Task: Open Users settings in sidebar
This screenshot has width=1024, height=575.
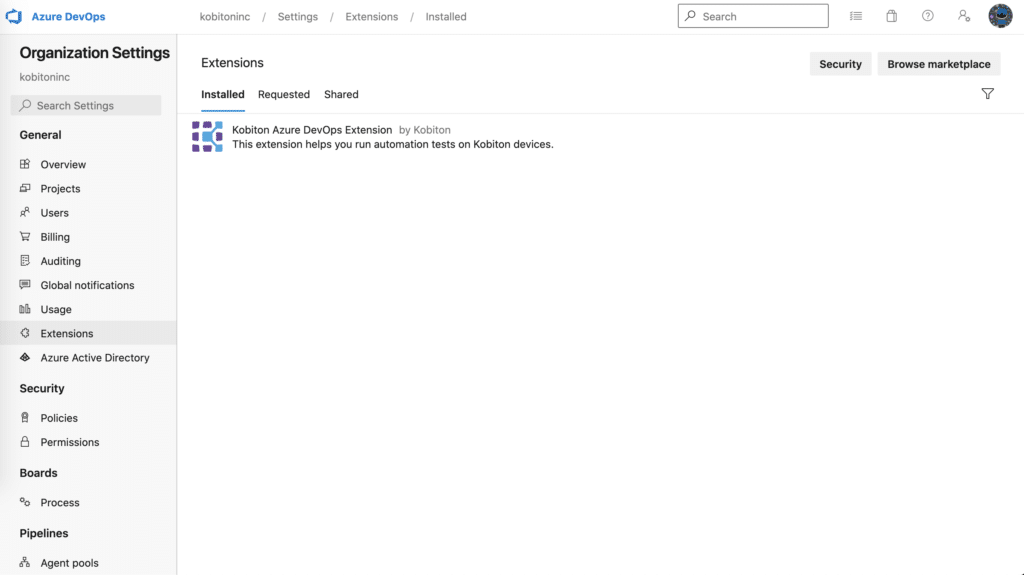Action: (x=54, y=212)
